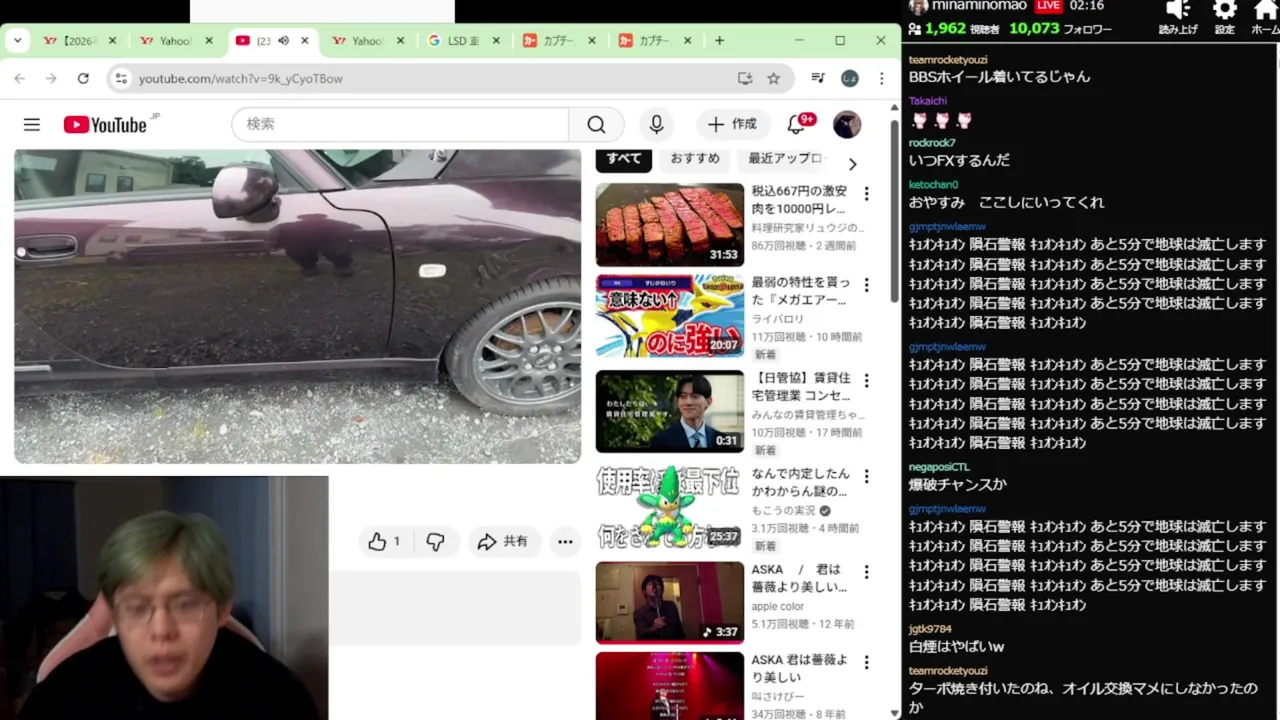Open options for なんで内定したん video
Viewport: 1280px width, 720px height.
coord(867,477)
